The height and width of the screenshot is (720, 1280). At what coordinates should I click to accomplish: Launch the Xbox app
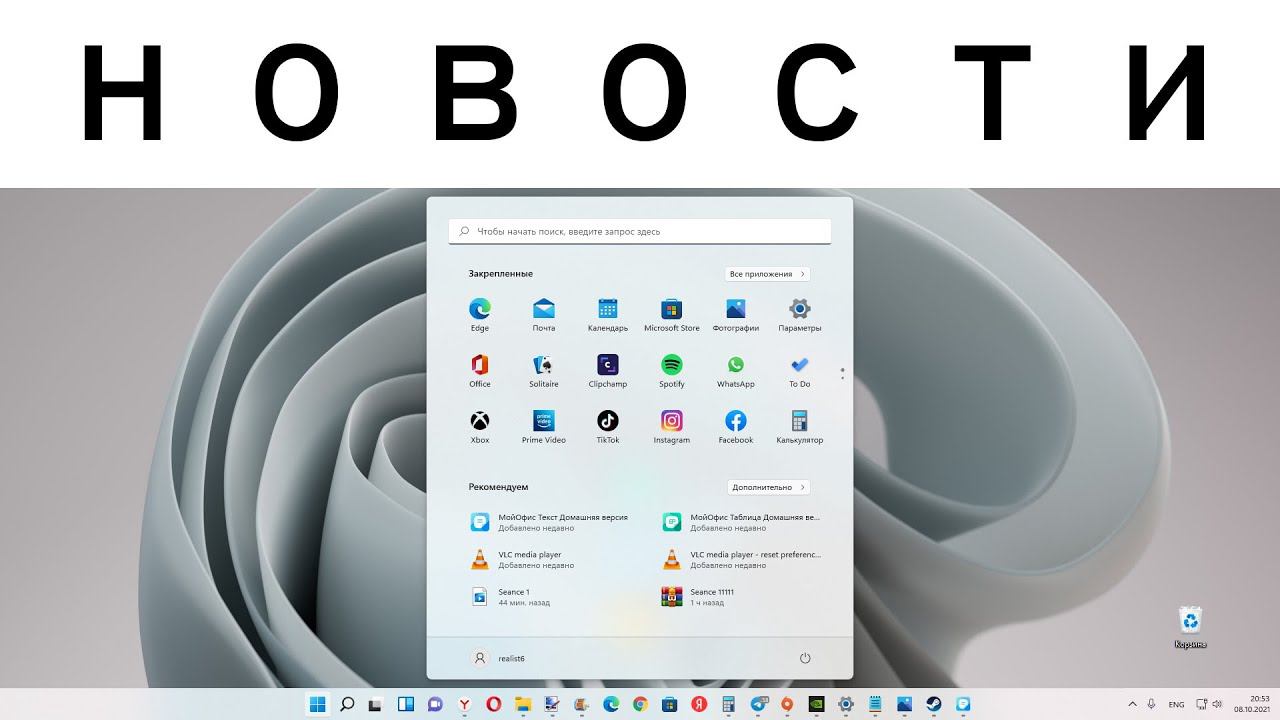[480, 426]
